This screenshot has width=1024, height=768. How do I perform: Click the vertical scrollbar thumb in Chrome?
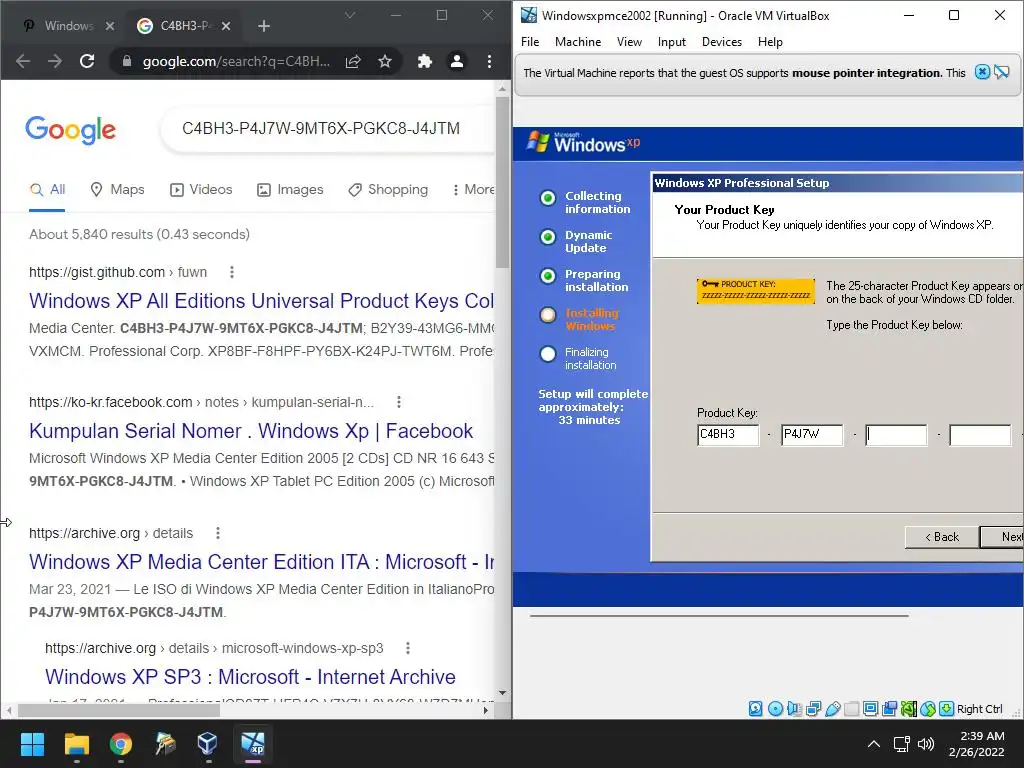(502, 182)
